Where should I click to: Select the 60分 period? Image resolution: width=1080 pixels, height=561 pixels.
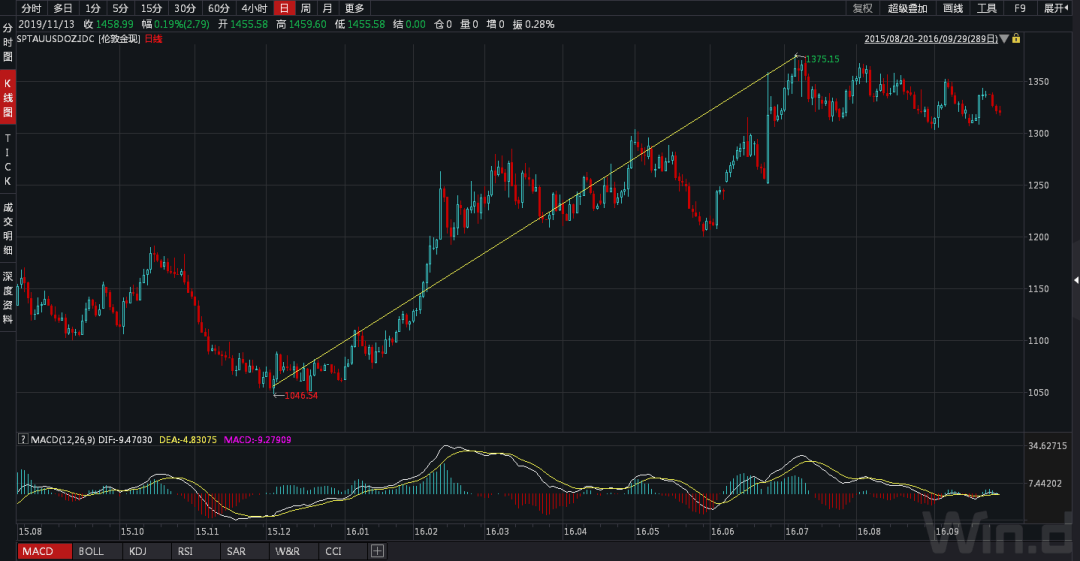coord(218,8)
